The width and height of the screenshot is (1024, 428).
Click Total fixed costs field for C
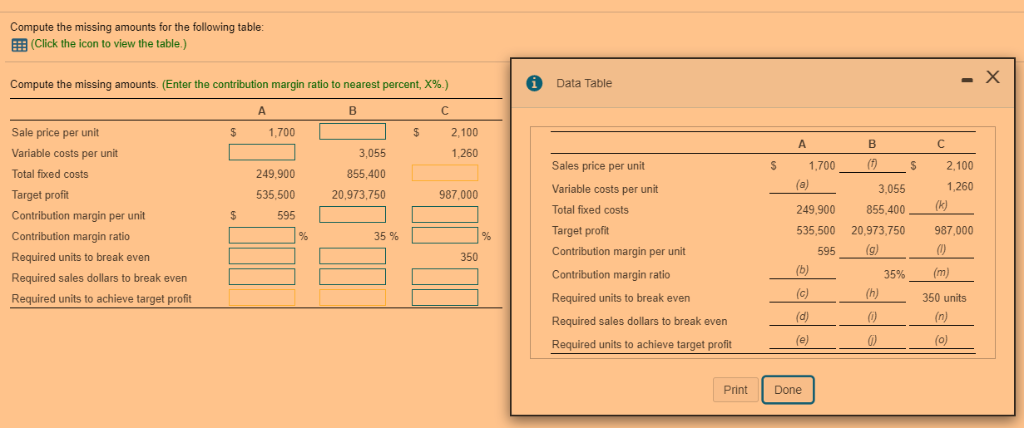tap(445, 173)
